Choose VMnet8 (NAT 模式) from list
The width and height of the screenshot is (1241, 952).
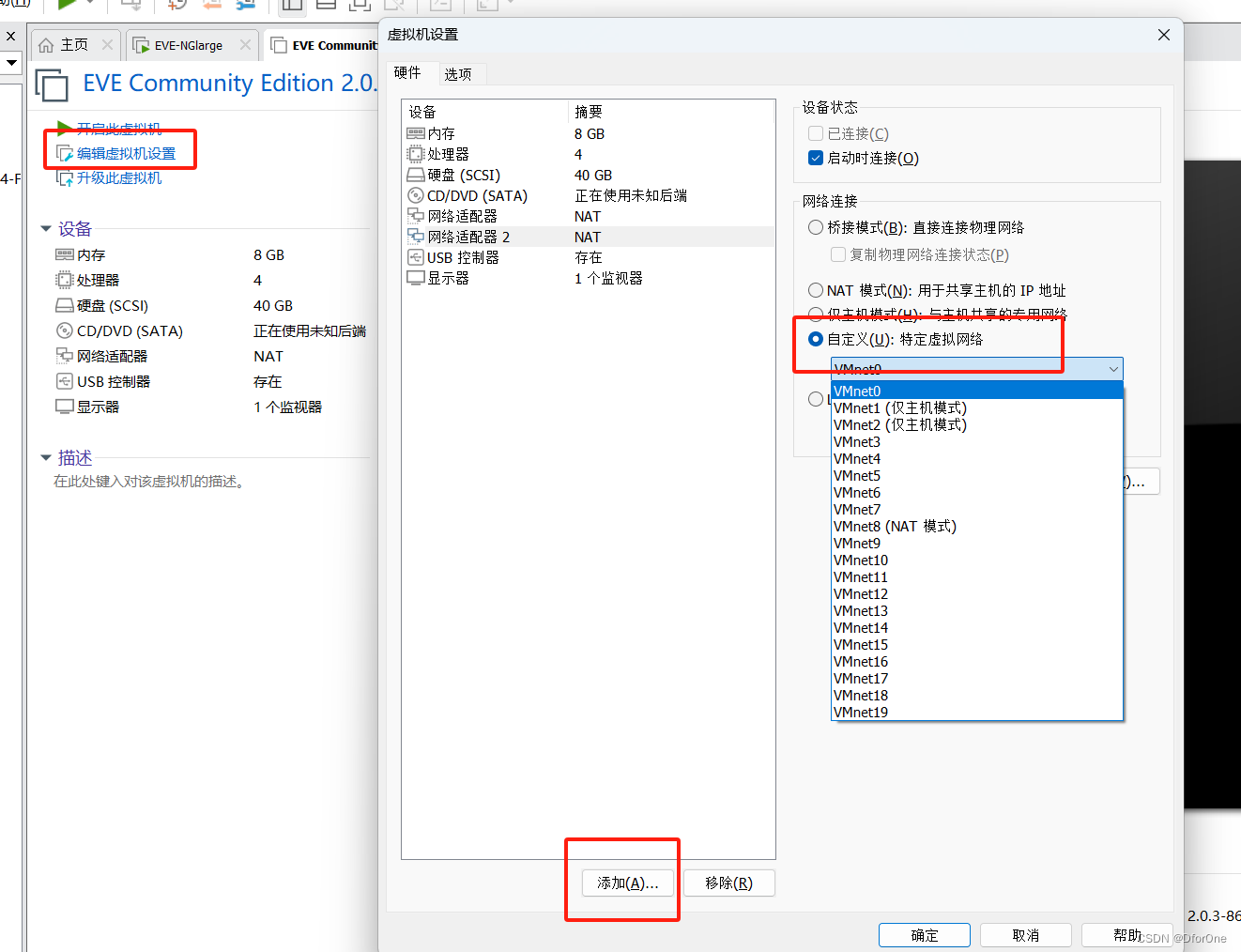[977, 526]
